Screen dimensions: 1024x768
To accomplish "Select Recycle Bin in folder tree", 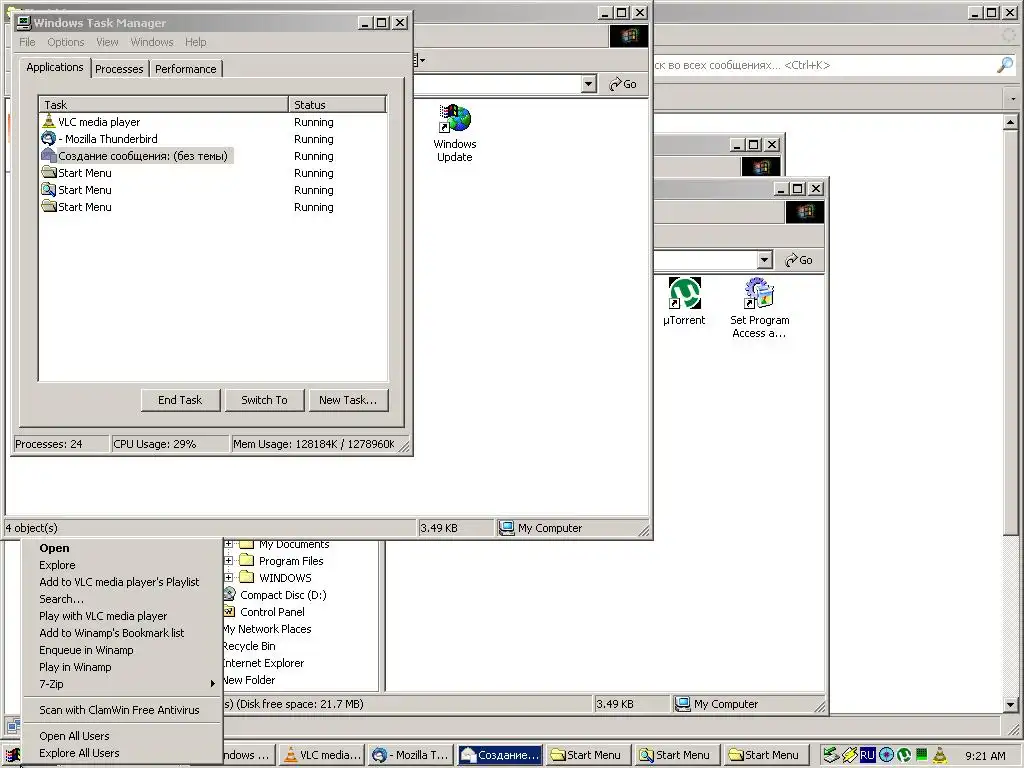I will click(x=249, y=646).
